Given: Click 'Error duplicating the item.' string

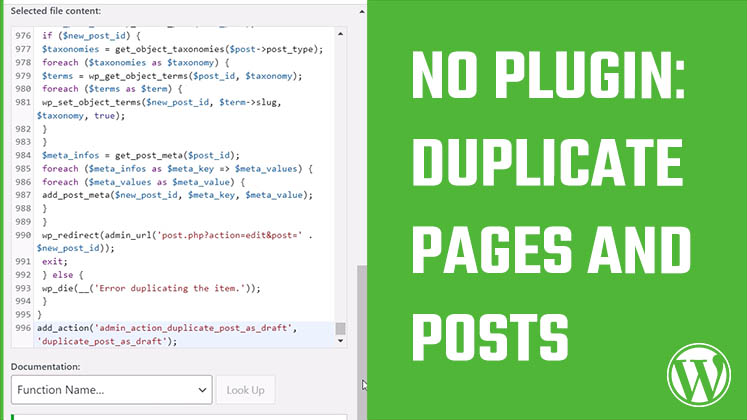Looking at the screenshot, I should click(x=172, y=288).
